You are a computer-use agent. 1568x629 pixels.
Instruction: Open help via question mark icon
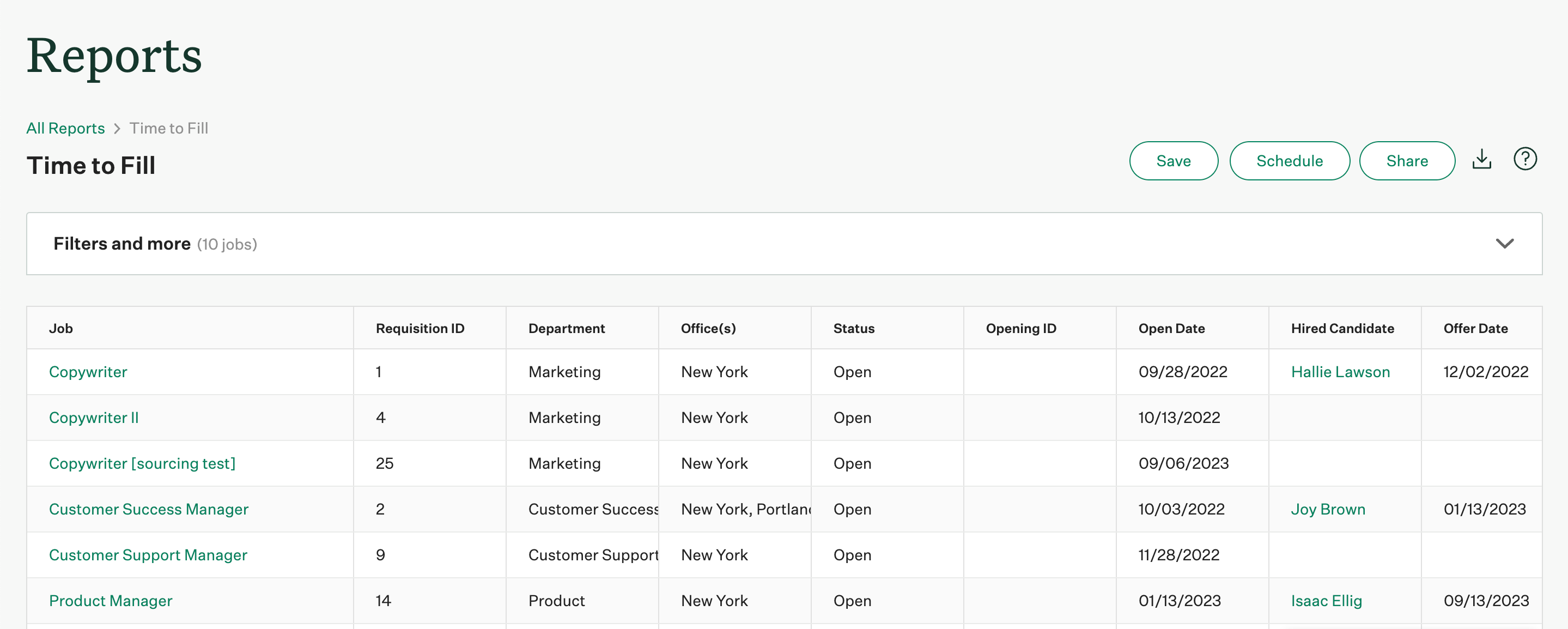point(1525,160)
